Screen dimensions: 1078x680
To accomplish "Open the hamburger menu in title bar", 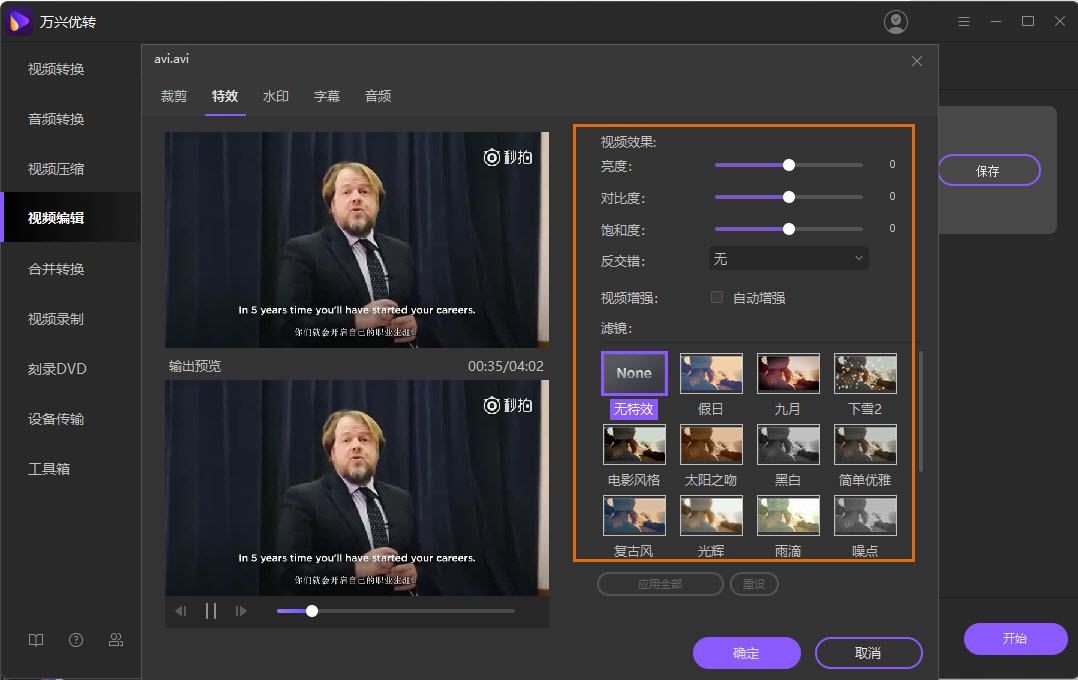I will coord(964,21).
